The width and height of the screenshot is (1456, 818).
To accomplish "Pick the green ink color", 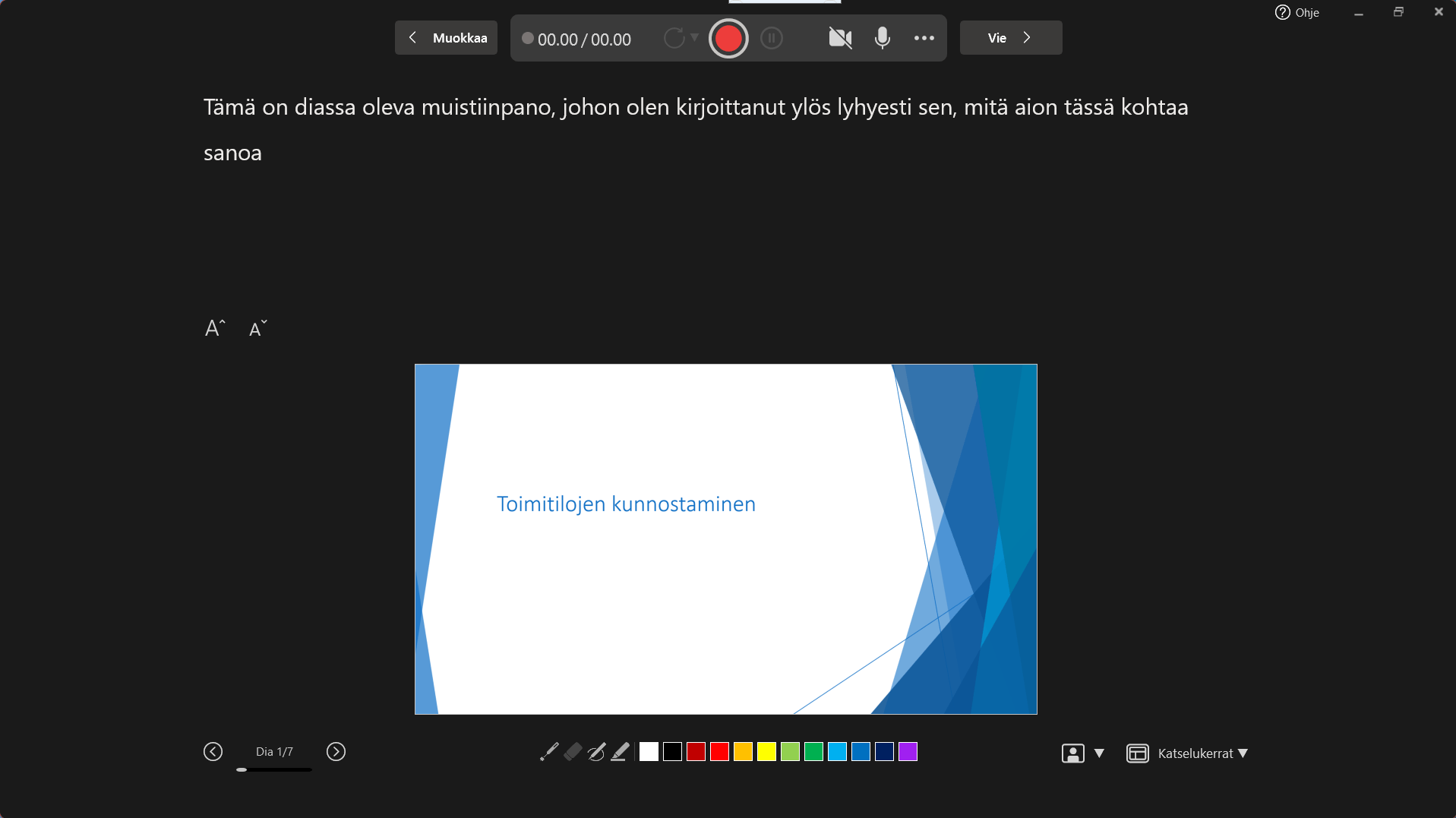I will 814,752.
